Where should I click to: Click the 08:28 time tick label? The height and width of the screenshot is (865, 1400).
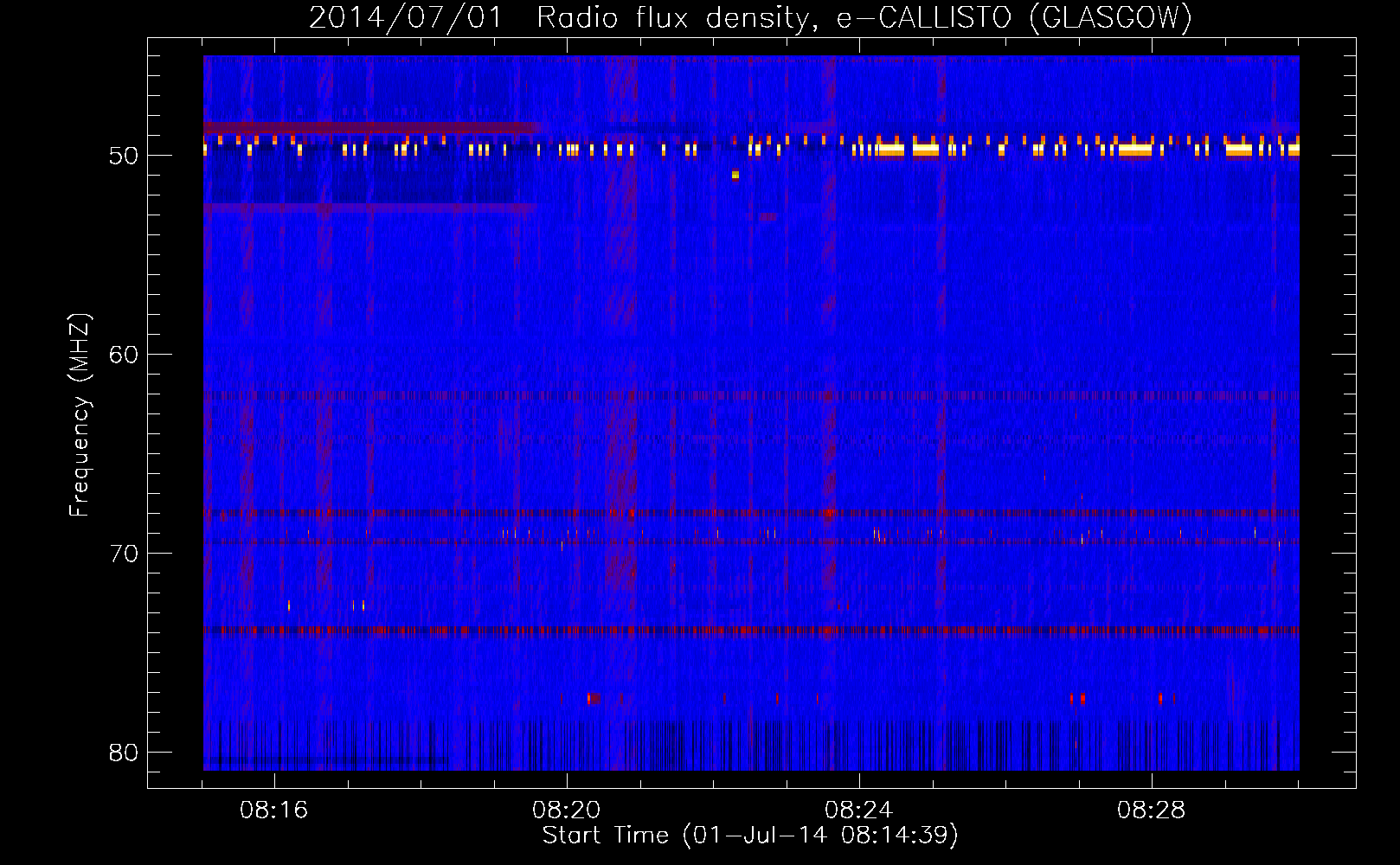coord(1152,811)
